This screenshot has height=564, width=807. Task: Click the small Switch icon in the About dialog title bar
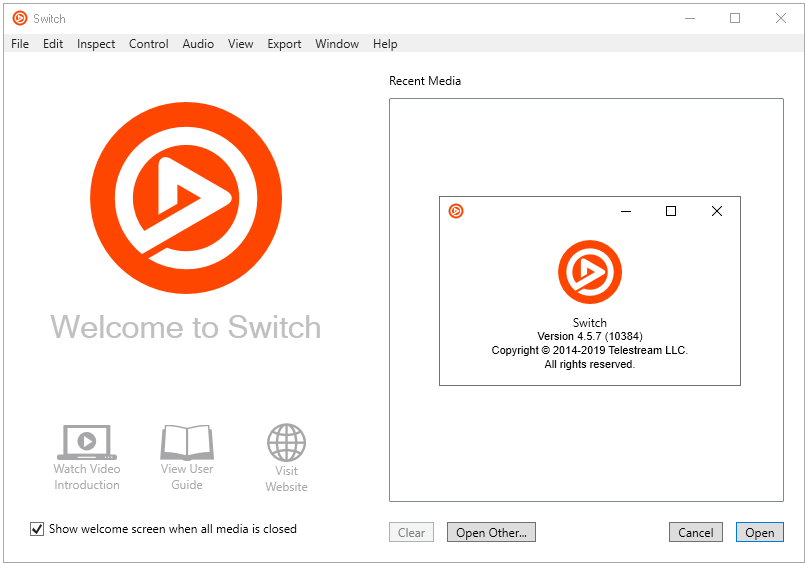pos(456,211)
